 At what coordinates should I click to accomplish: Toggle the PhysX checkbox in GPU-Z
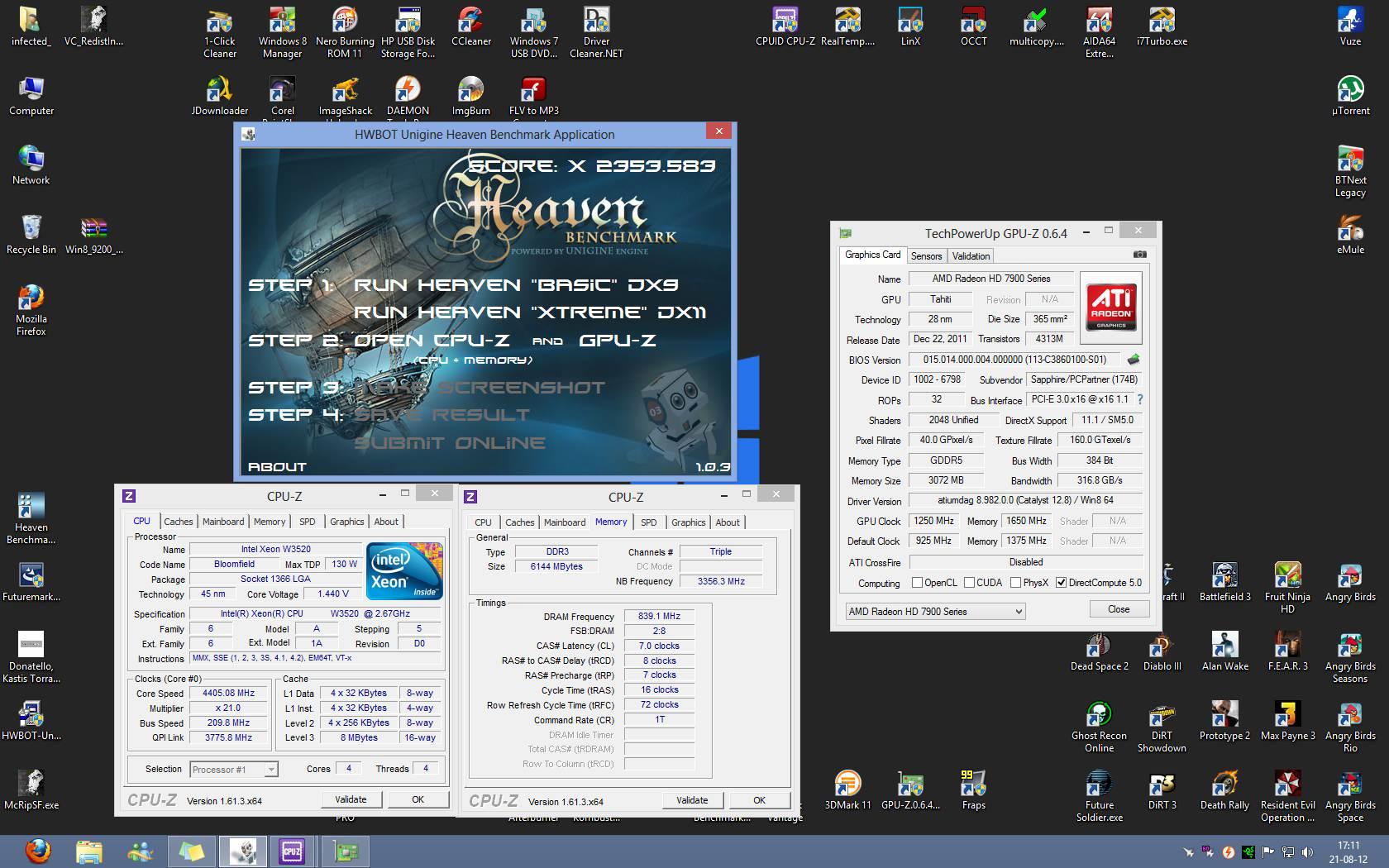click(x=1015, y=583)
